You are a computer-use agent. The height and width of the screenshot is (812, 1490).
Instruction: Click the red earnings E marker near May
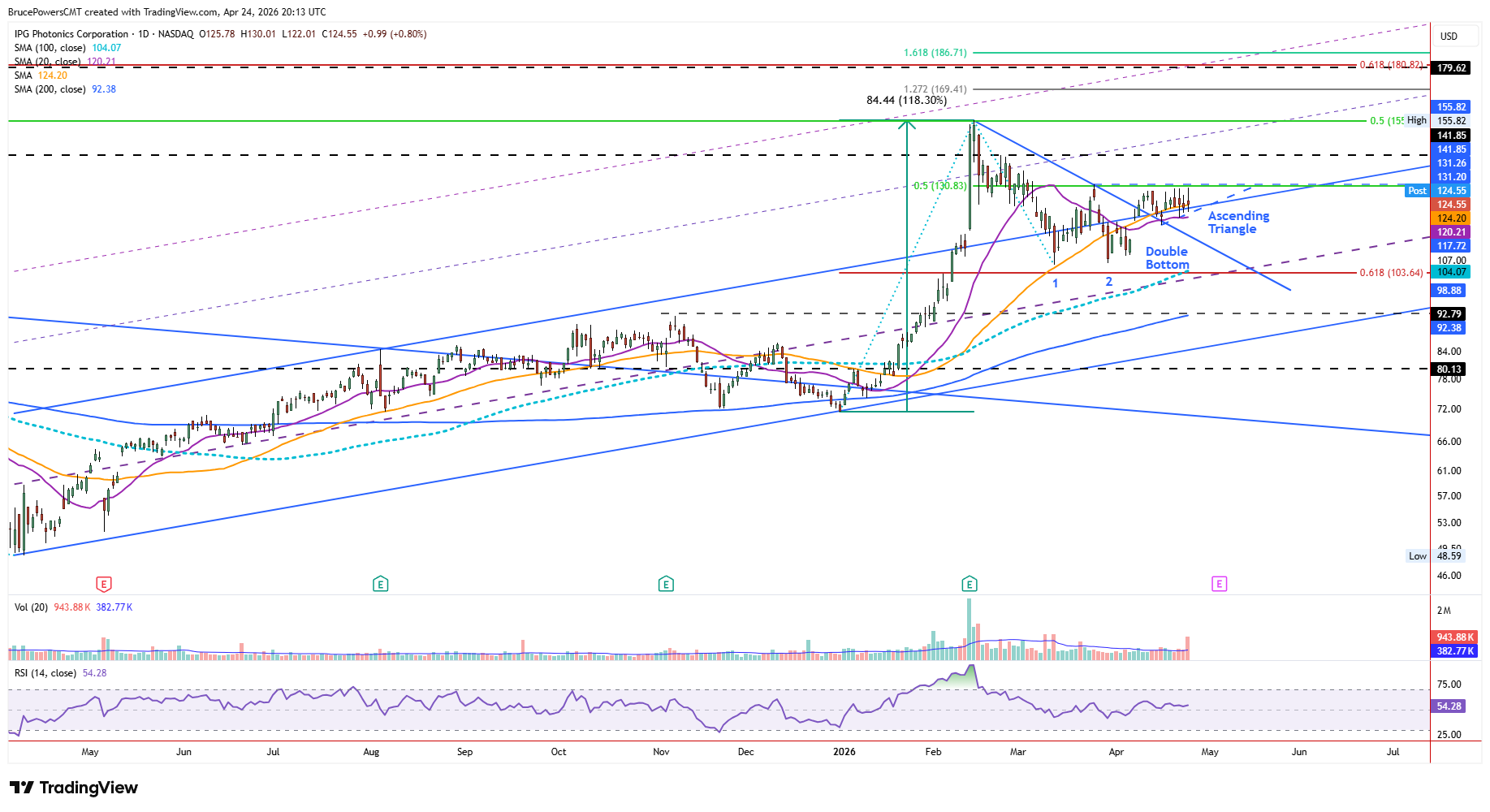pos(103,584)
